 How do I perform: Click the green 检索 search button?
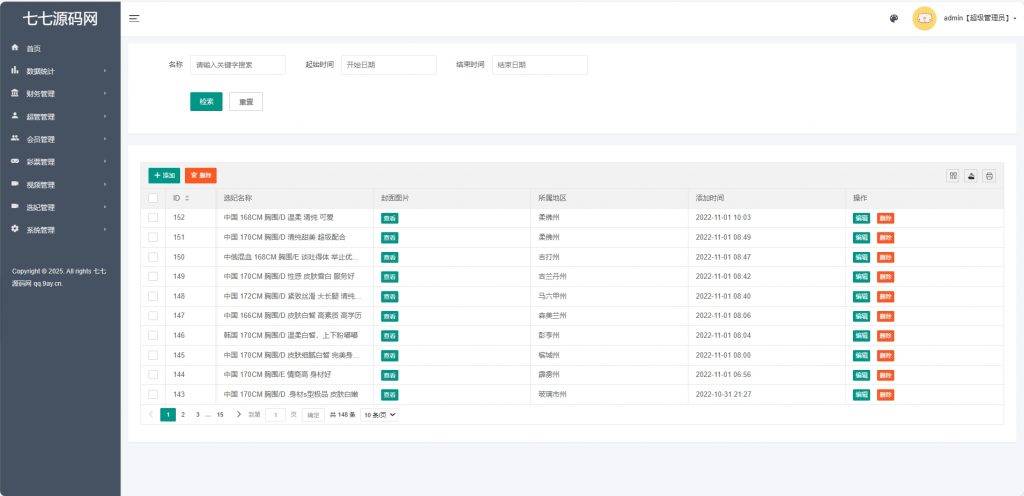(206, 102)
